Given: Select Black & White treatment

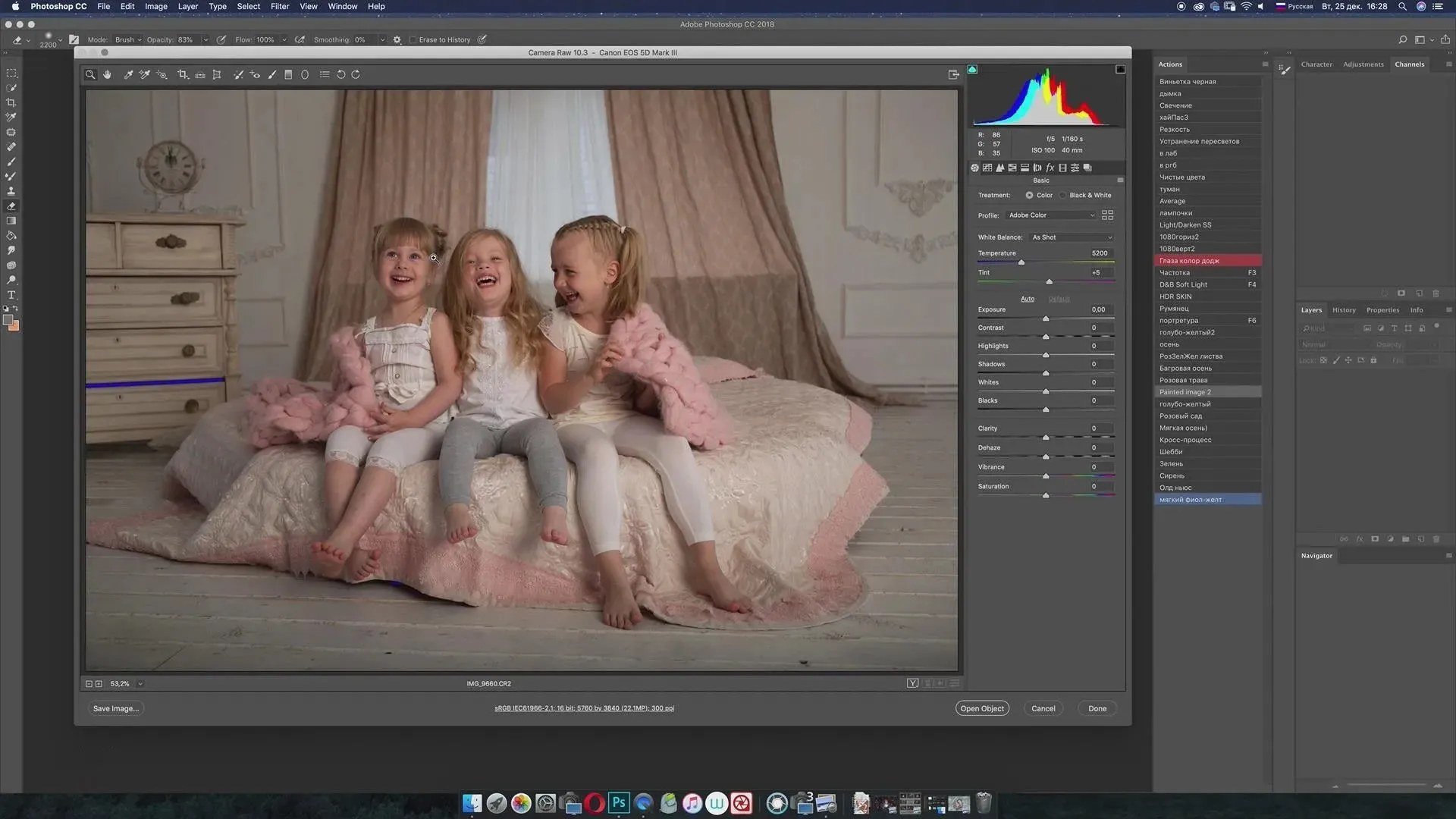Looking at the screenshot, I should click(1063, 195).
